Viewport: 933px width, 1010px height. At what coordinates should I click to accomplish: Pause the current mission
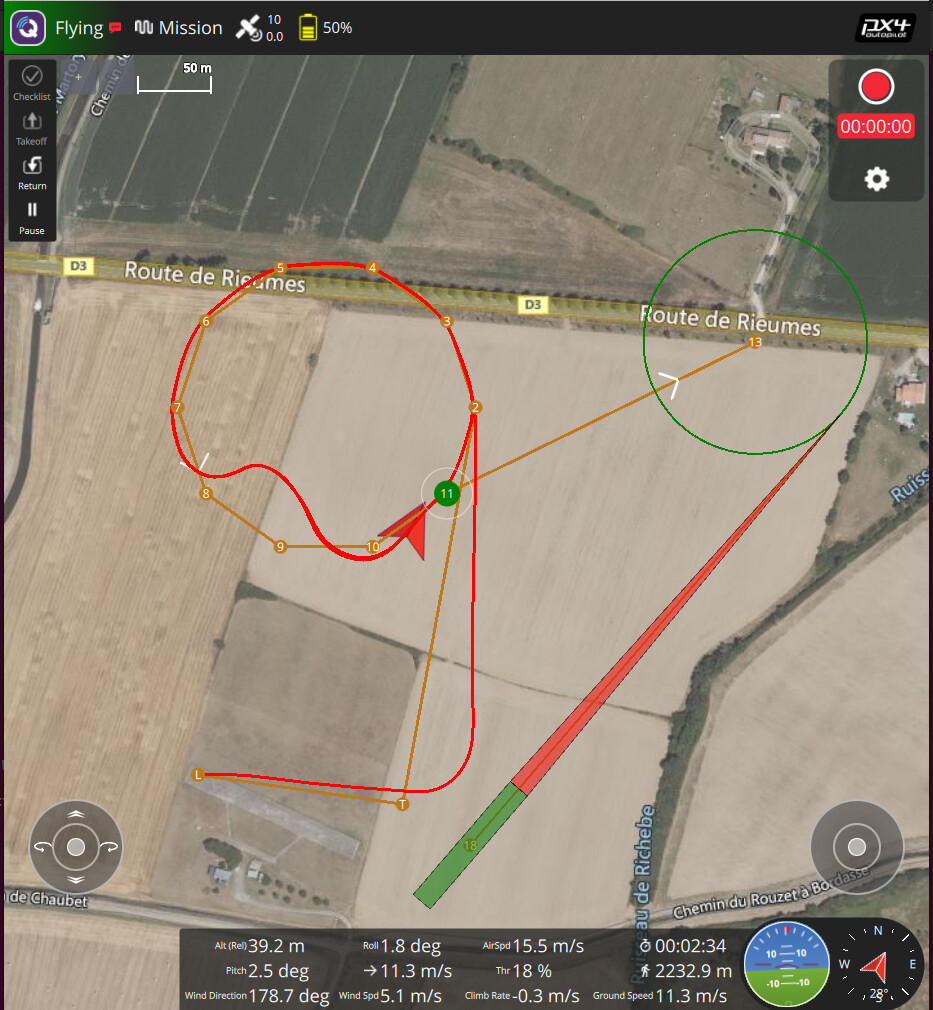coord(32,218)
